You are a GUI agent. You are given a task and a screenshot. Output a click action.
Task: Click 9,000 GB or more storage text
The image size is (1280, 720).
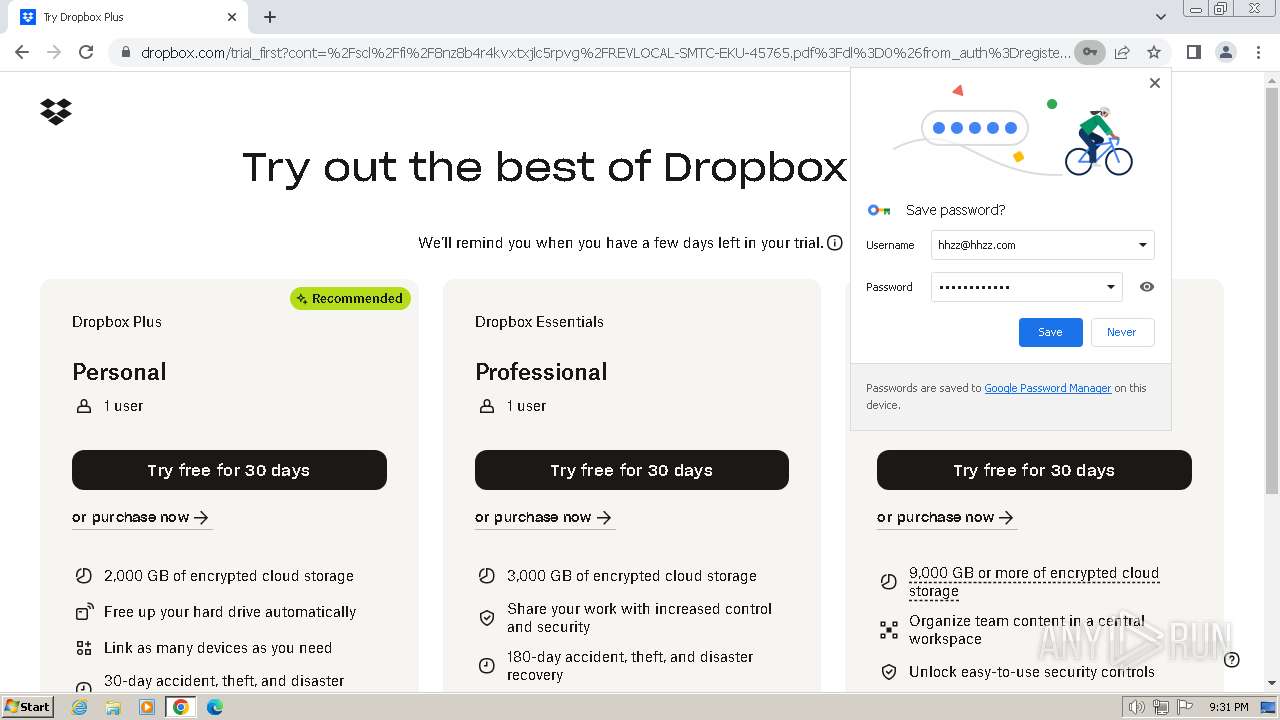point(1034,582)
